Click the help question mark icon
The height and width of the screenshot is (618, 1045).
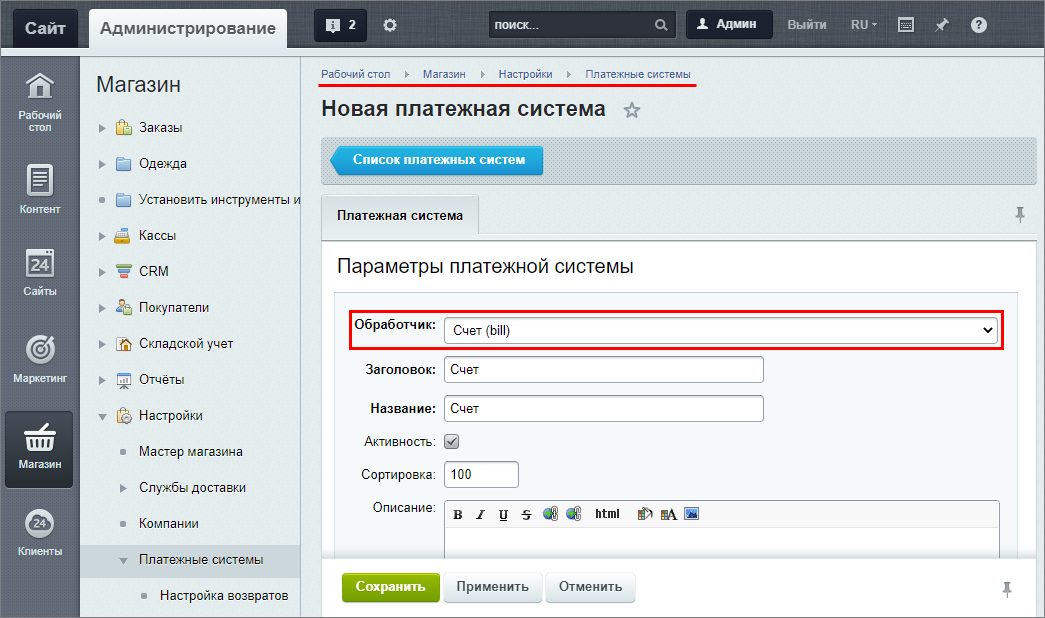click(979, 25)
